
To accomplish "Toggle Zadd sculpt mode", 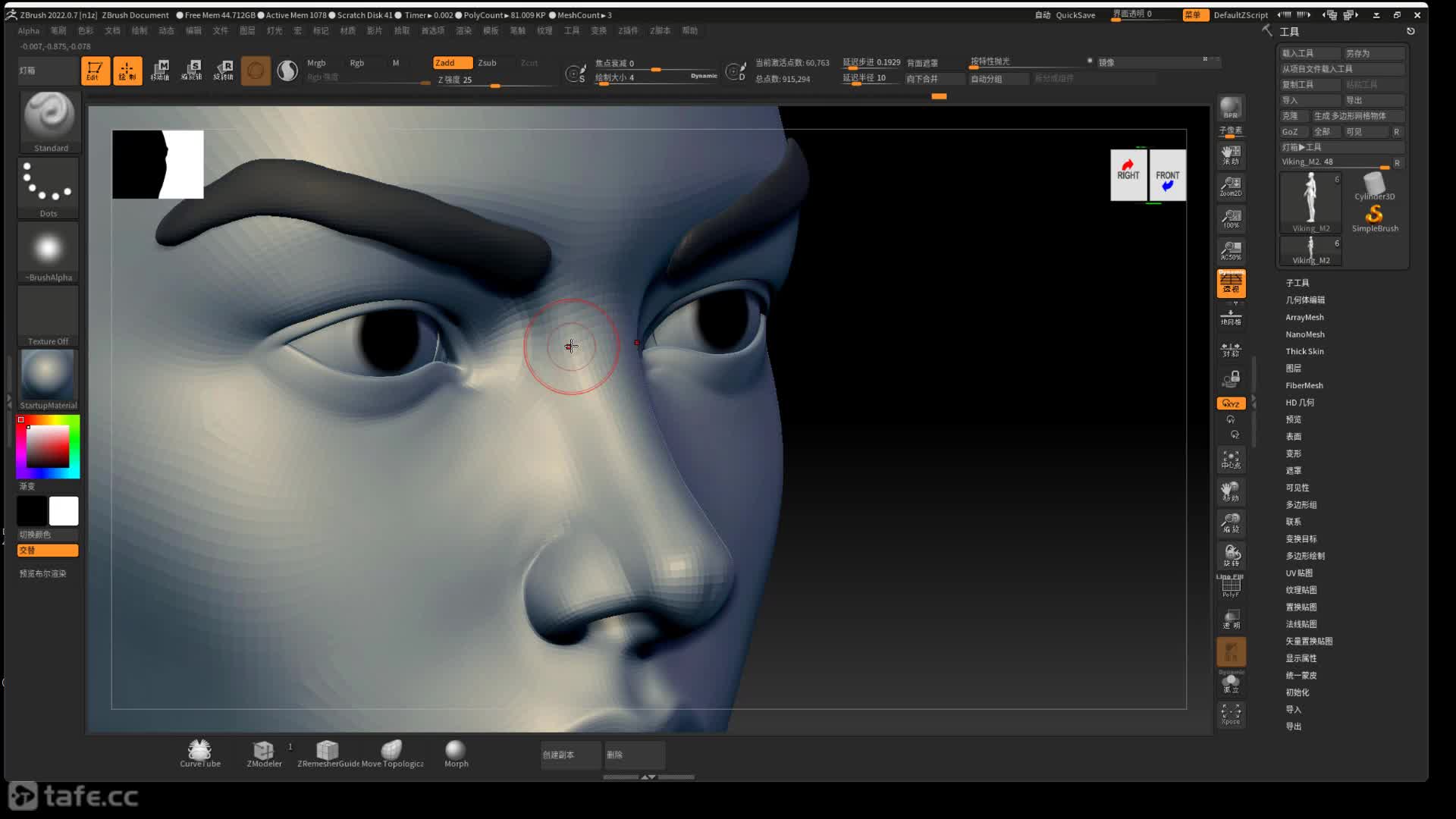I will 453,63.
